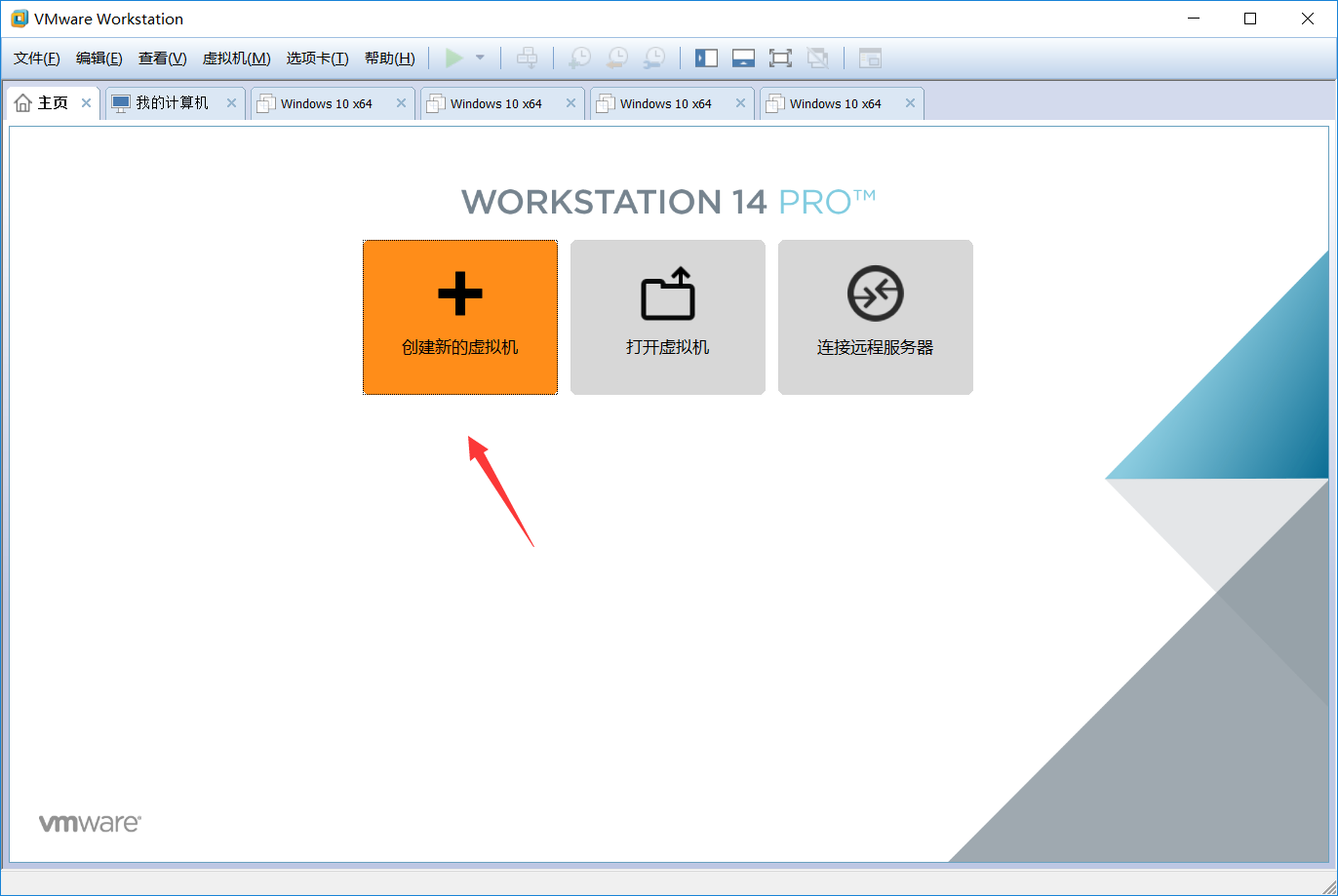Viewport: 1338px width, 896px height.
Task: Click the VMware Workstation title bar icon
Action: 20,19
